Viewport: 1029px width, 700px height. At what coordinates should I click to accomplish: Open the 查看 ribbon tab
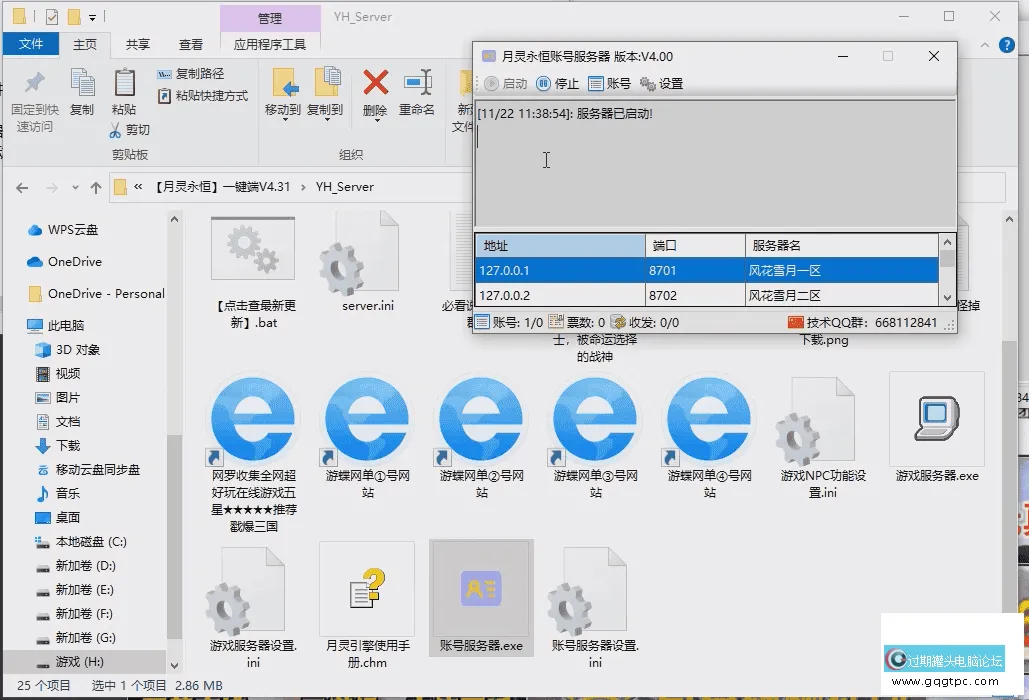(x=191, y=44)
